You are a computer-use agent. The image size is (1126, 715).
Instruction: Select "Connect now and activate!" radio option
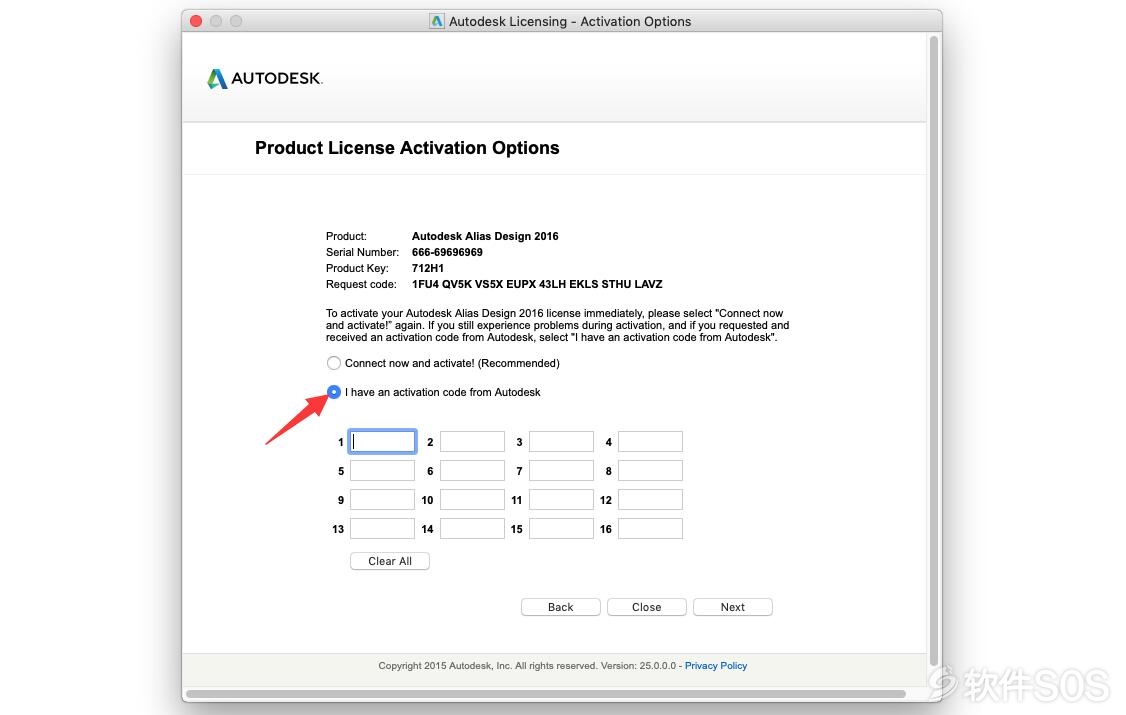(x=333, y=363)
